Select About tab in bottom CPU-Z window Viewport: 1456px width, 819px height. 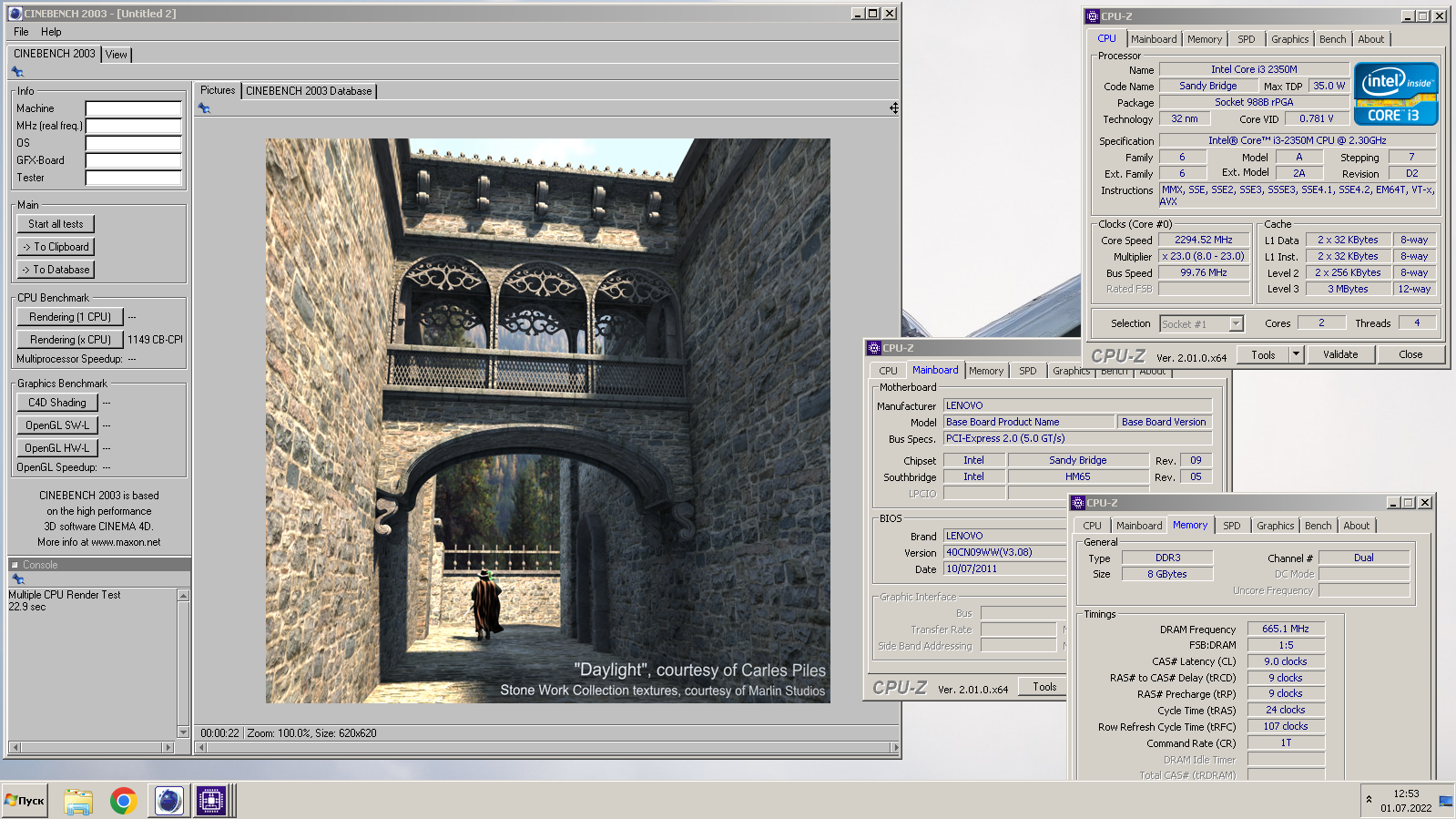click(1357, 526)
